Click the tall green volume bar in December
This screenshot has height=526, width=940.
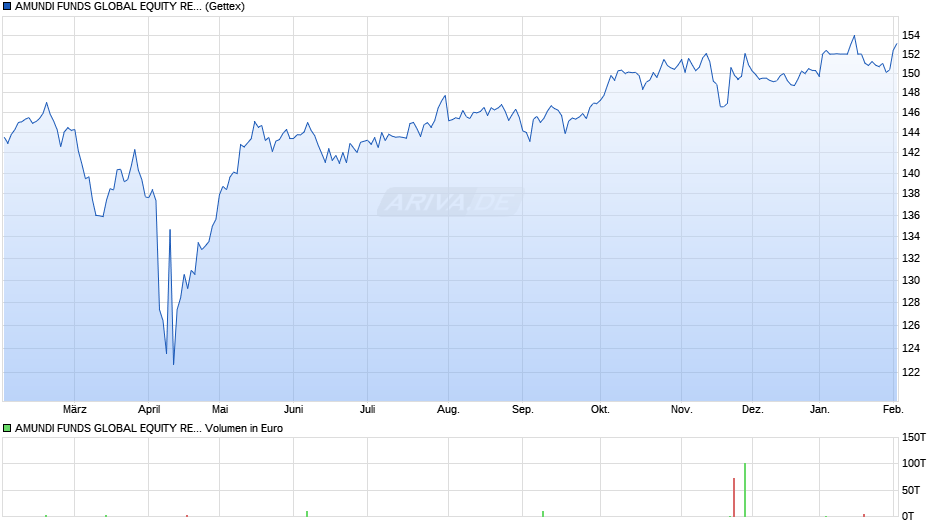(x=745, y=489)
